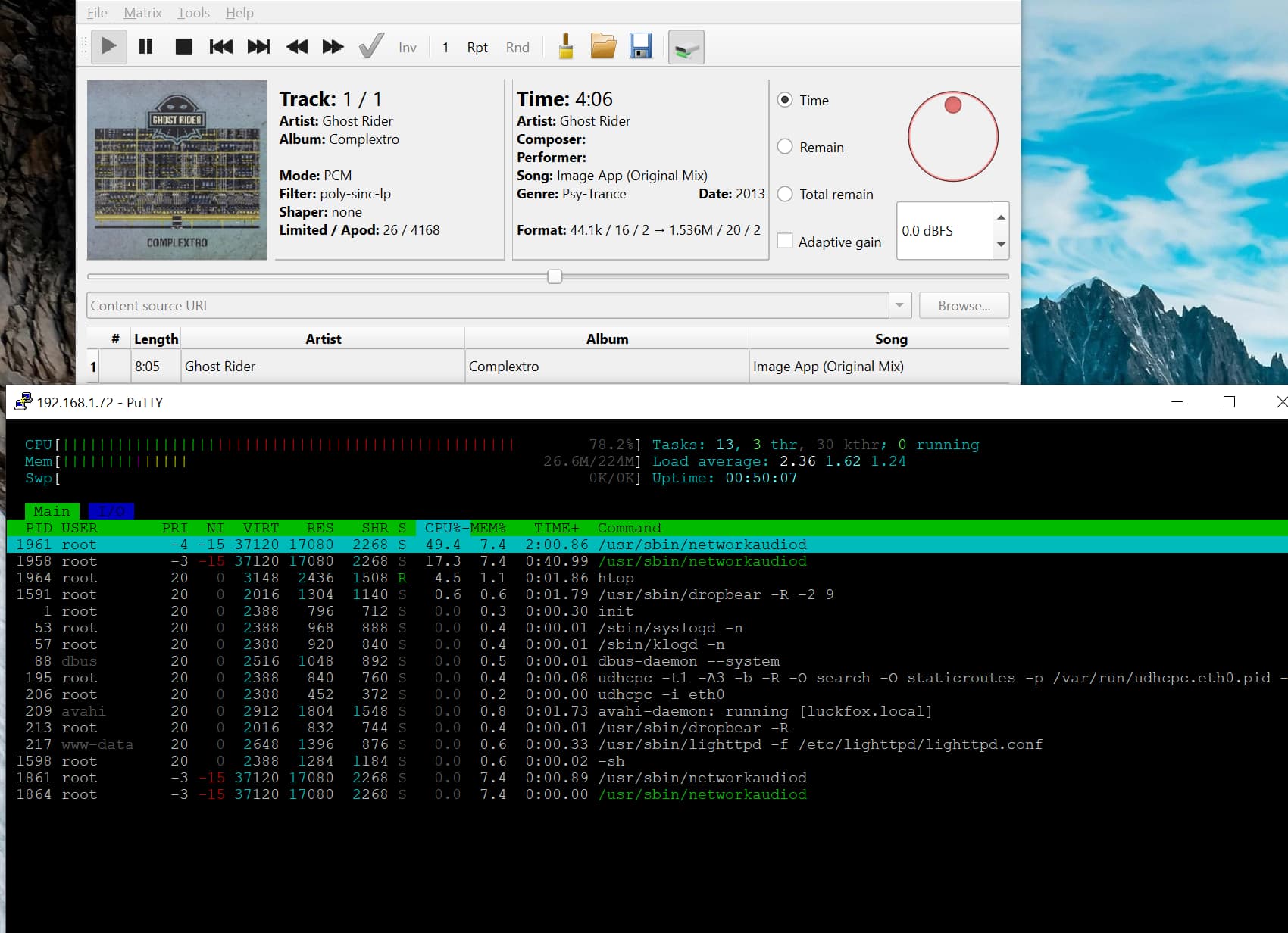Decrease volume with the dBFS down arrow

coord(1001,245)
